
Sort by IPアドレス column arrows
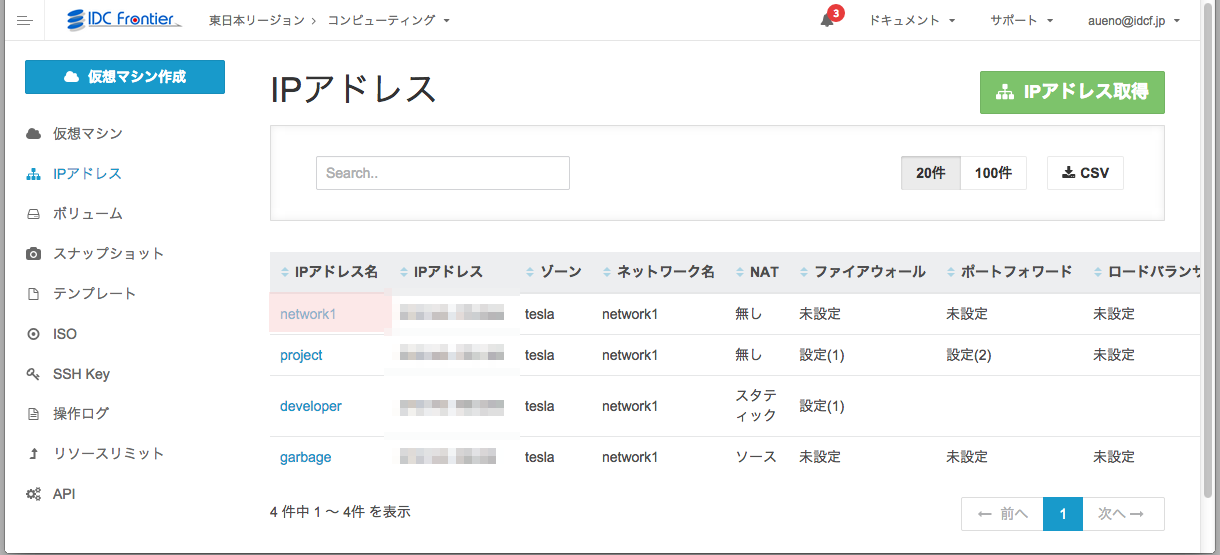(404, 272)
